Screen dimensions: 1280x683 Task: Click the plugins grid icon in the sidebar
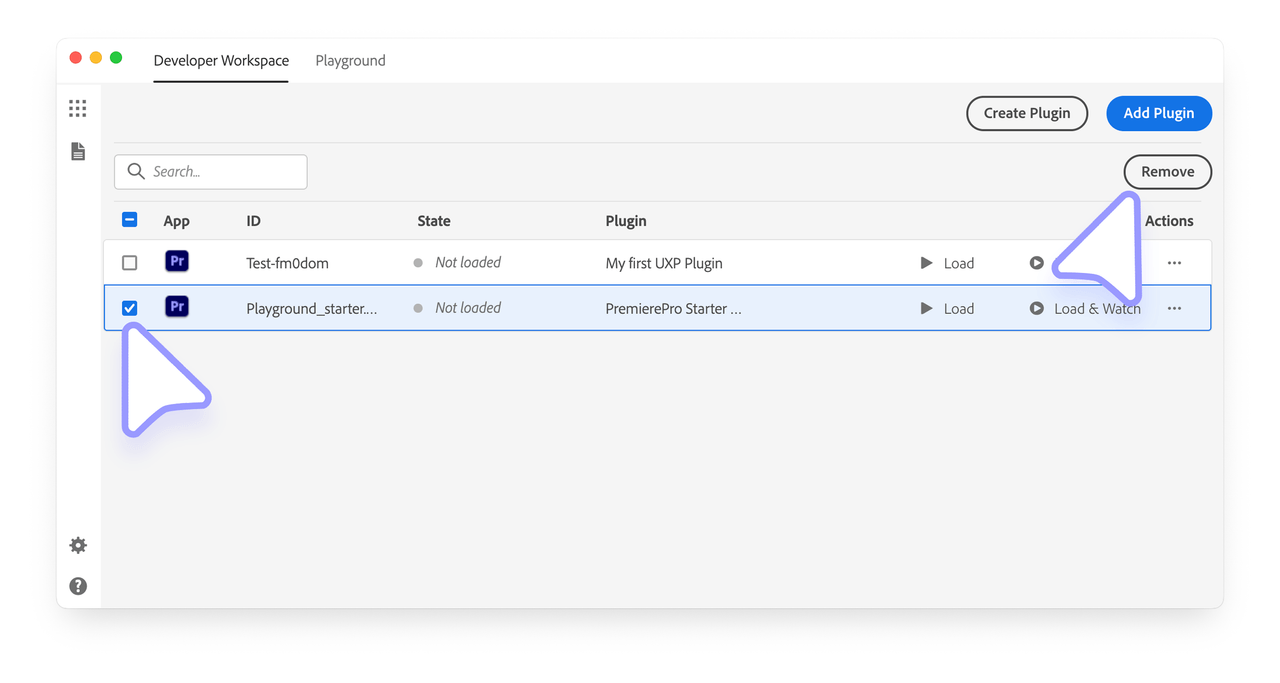click(x=77, y=108)
